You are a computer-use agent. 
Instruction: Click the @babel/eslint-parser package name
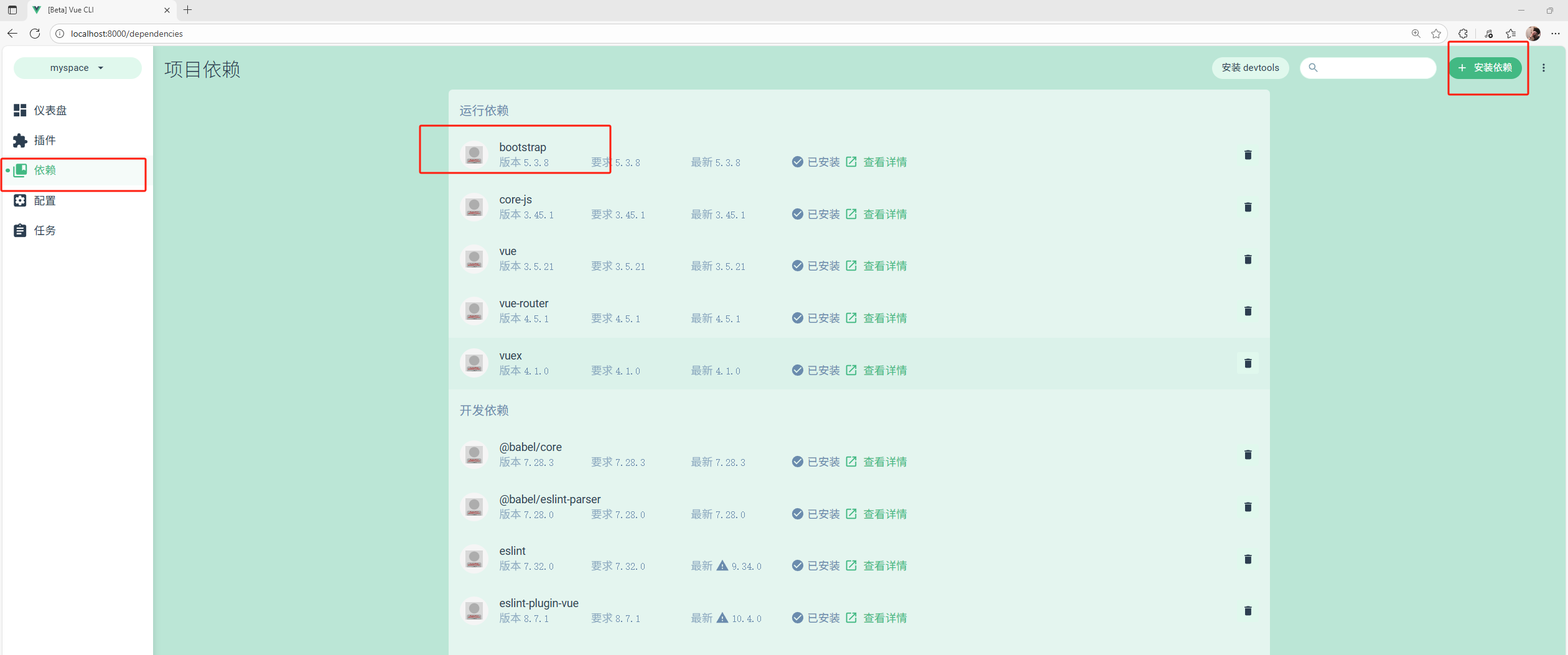click(x=550, y=499)
